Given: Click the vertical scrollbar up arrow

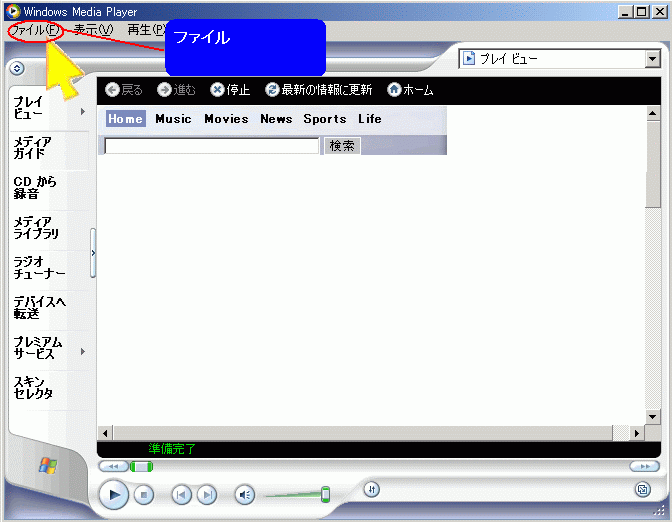Looking at the screenshot, I should 653,114.
